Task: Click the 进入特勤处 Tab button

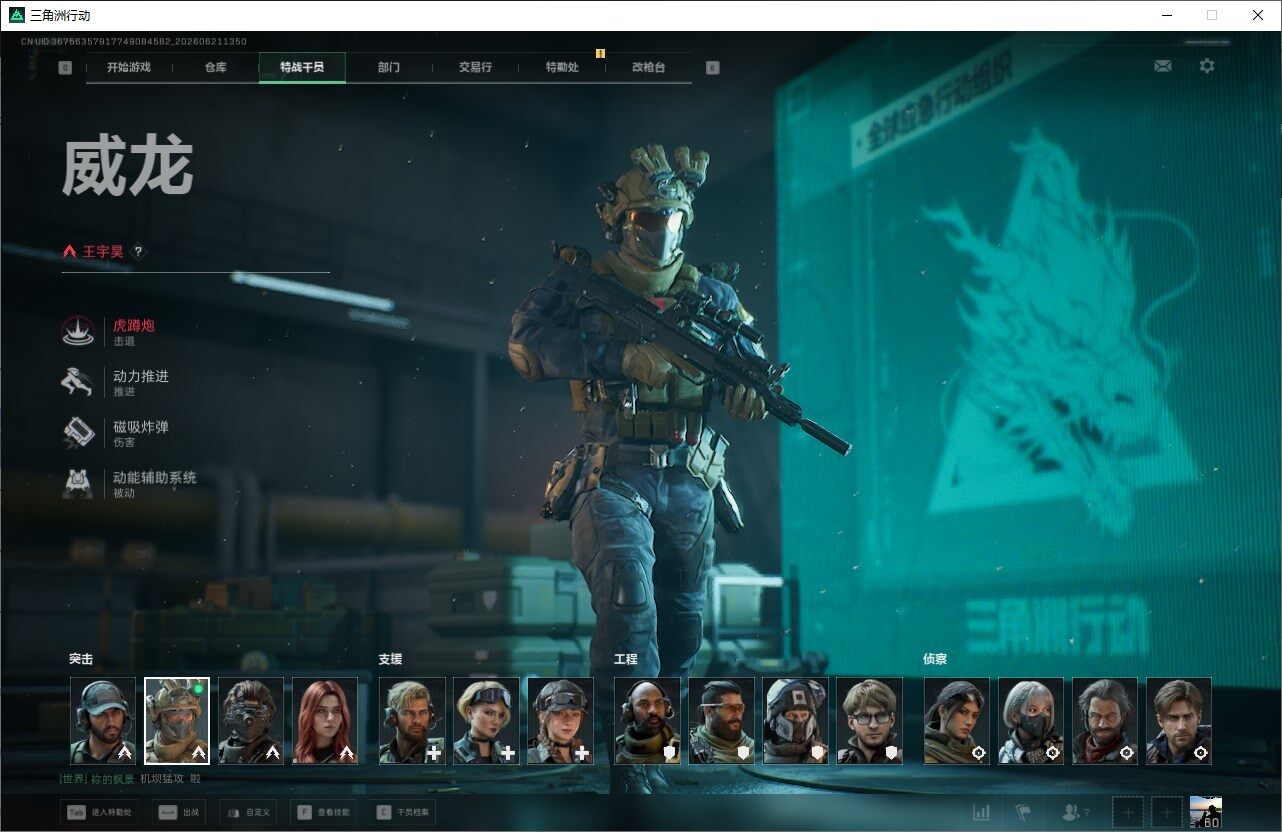Action: (x=97, y=813)
